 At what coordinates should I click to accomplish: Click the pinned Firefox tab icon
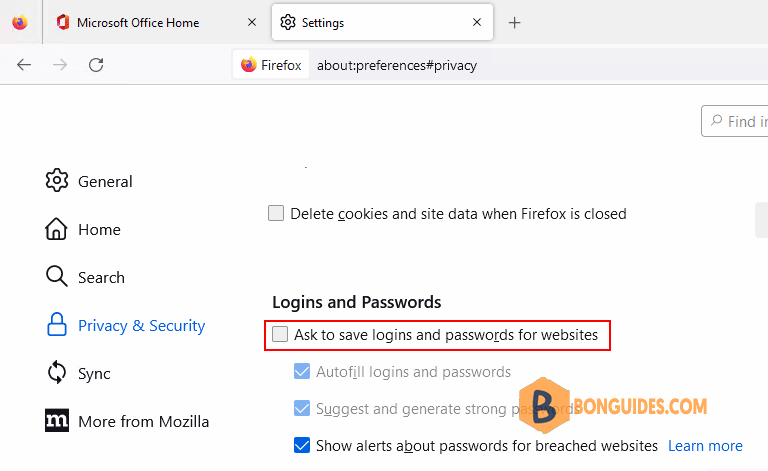pyautogui.click(x=20, y=23)
